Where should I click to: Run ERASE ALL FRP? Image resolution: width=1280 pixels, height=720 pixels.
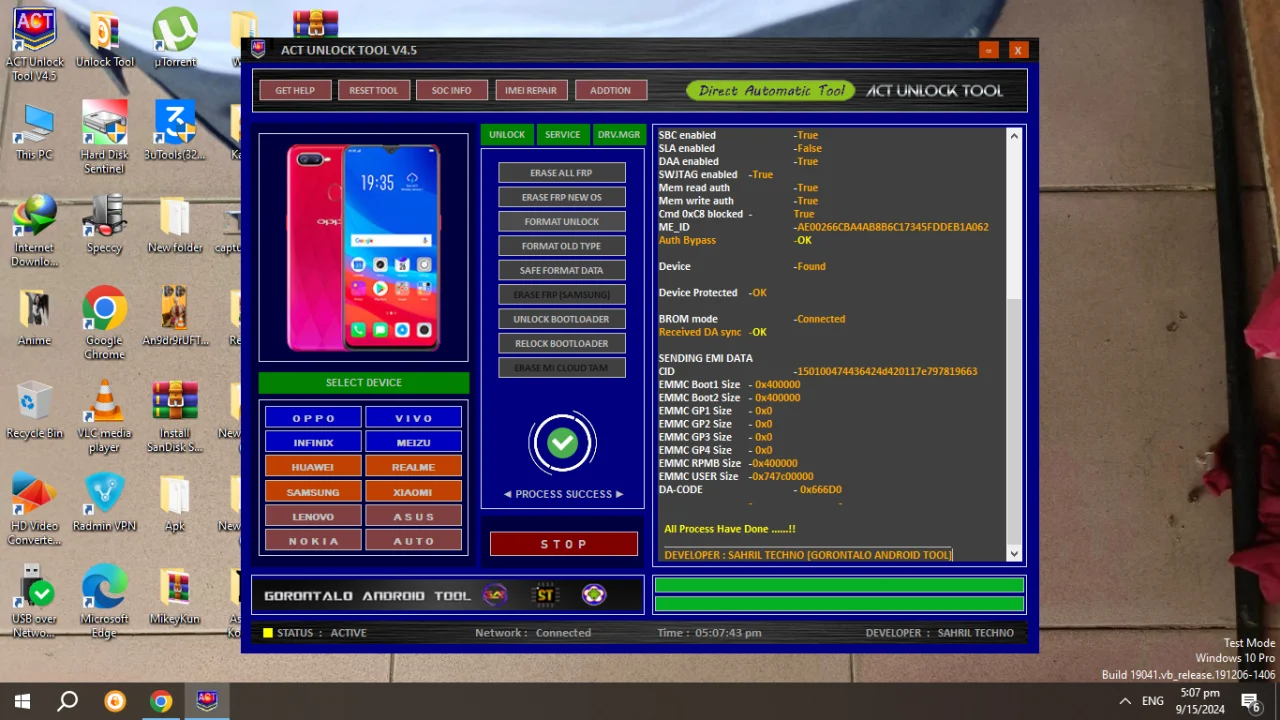562,173
